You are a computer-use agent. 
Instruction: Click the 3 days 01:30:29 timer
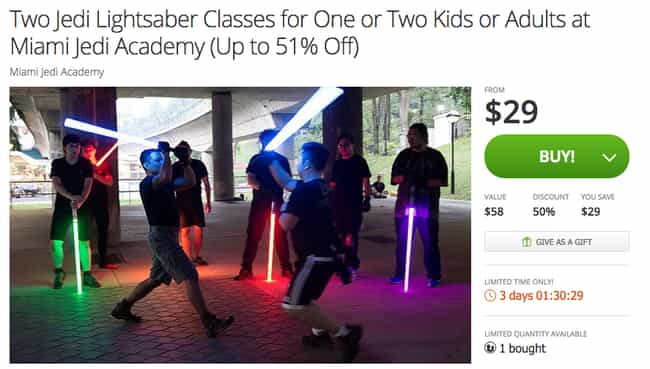pos(541,296)
